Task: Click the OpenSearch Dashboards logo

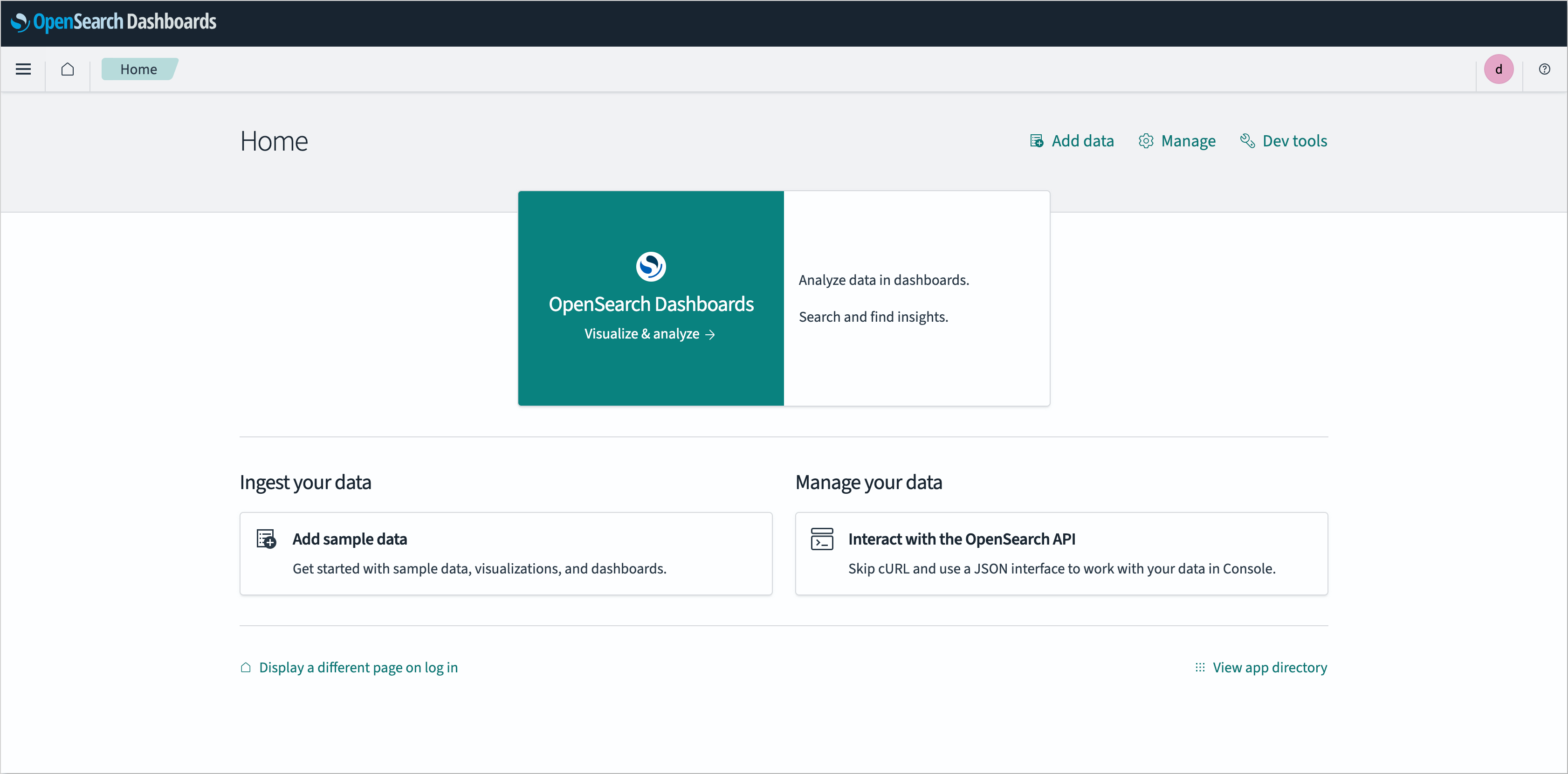Action: [113, 22]
